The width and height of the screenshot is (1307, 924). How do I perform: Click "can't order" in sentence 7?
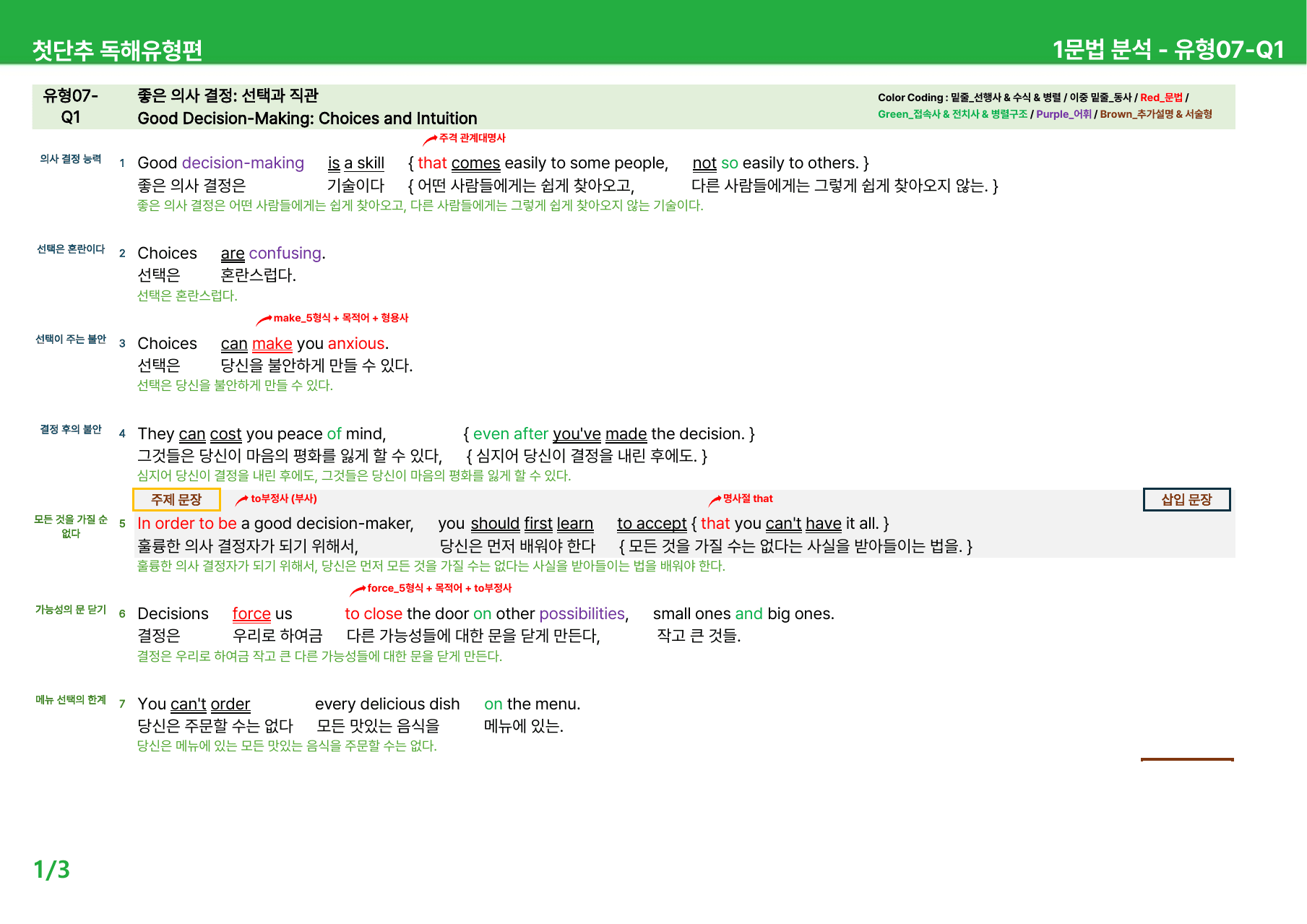pos(210,704)
